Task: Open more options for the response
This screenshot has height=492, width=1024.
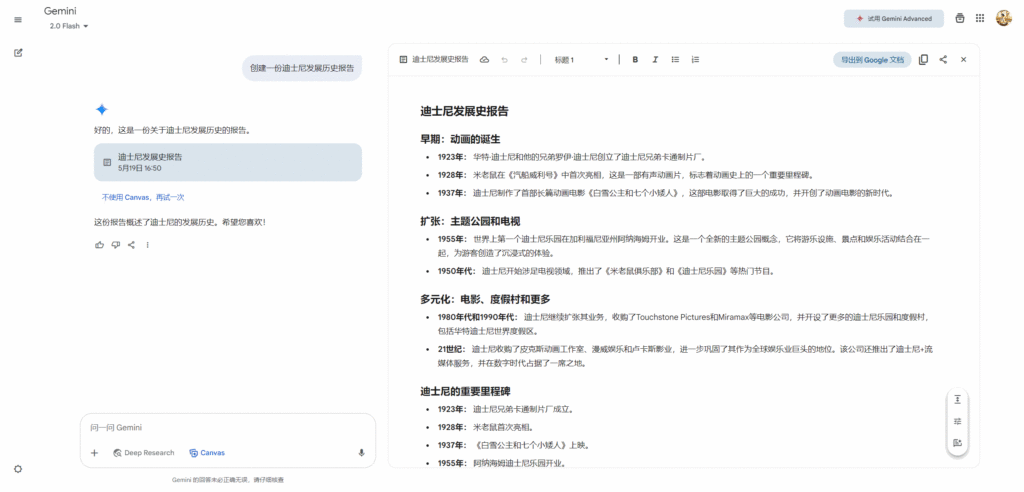Action: 148,245
